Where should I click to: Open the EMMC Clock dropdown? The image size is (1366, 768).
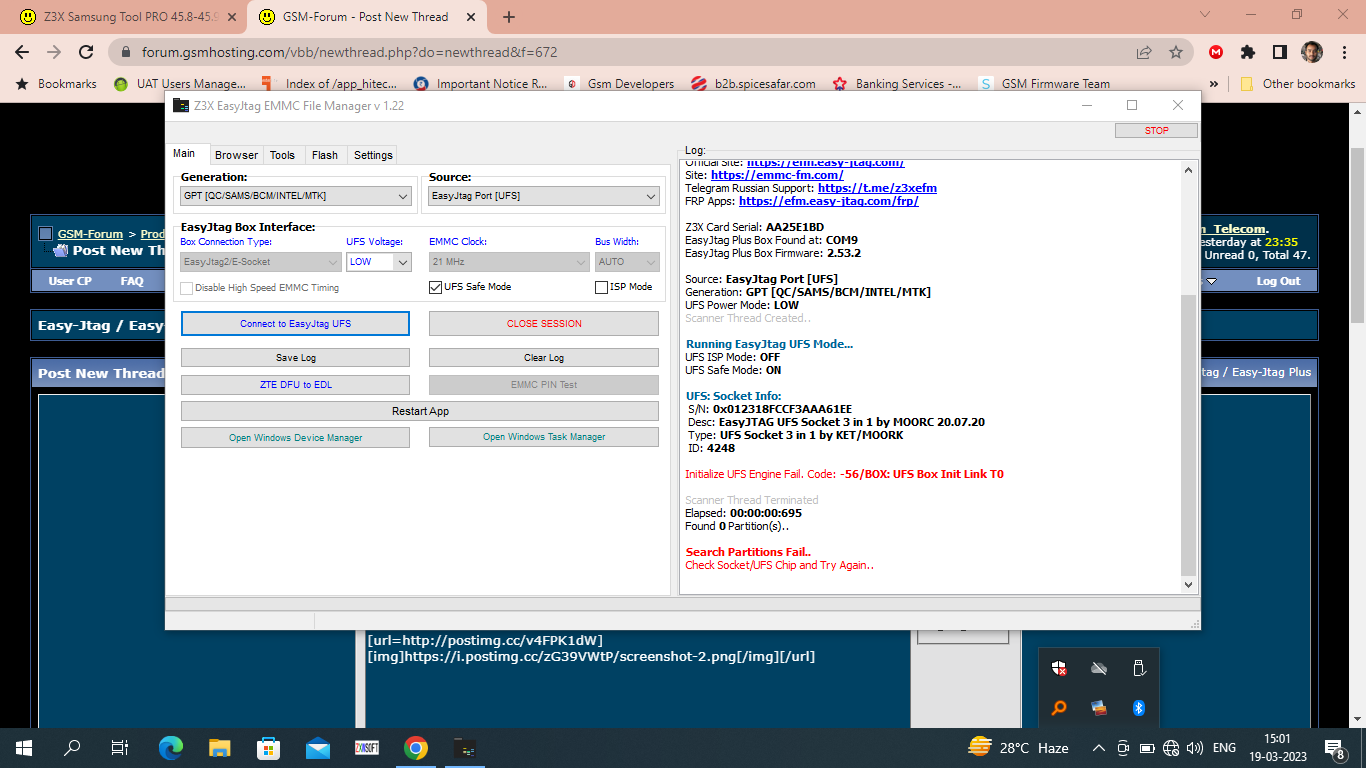[x=509, y=261]
